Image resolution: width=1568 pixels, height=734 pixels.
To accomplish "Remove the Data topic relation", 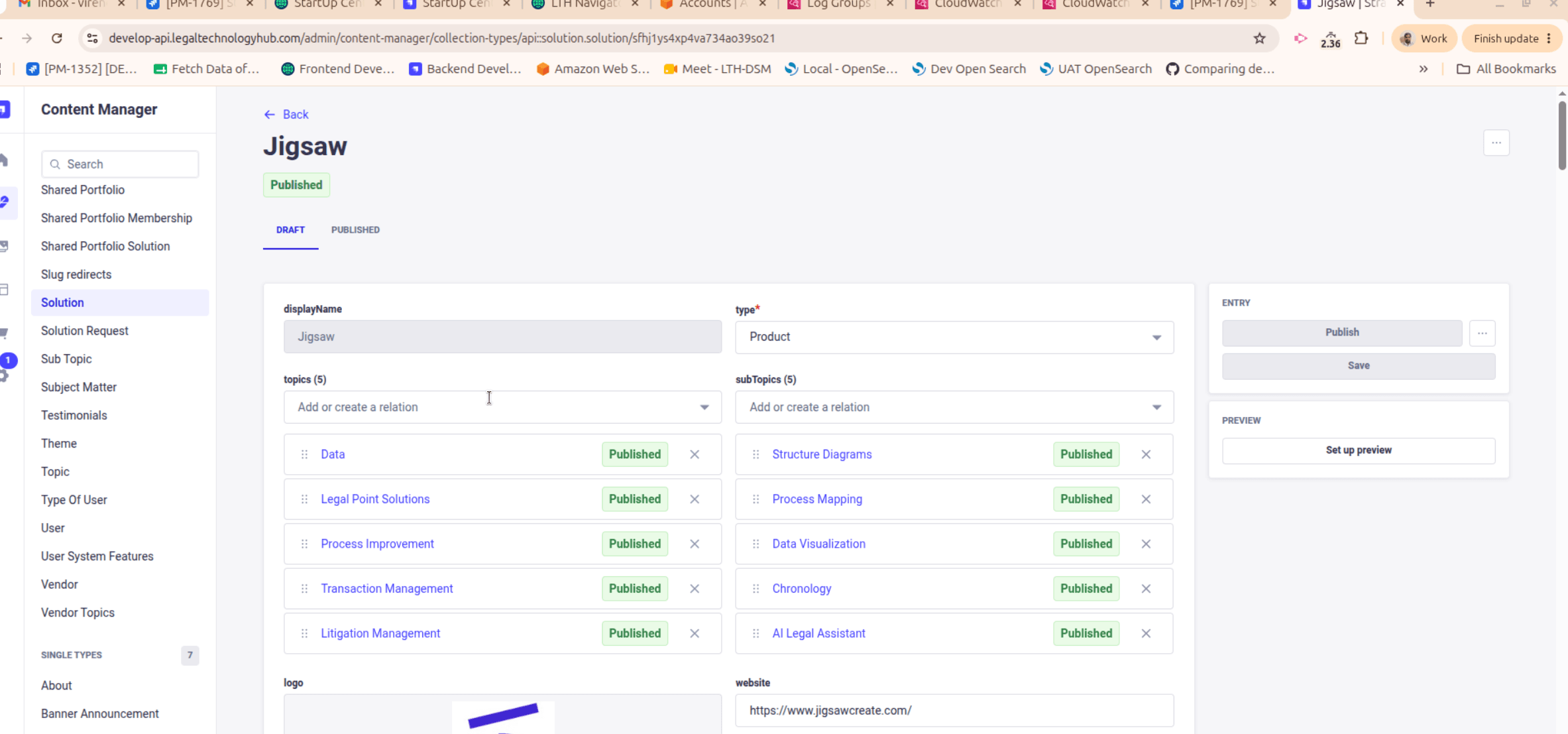I will pyautogui.click(x=695, y=454).
